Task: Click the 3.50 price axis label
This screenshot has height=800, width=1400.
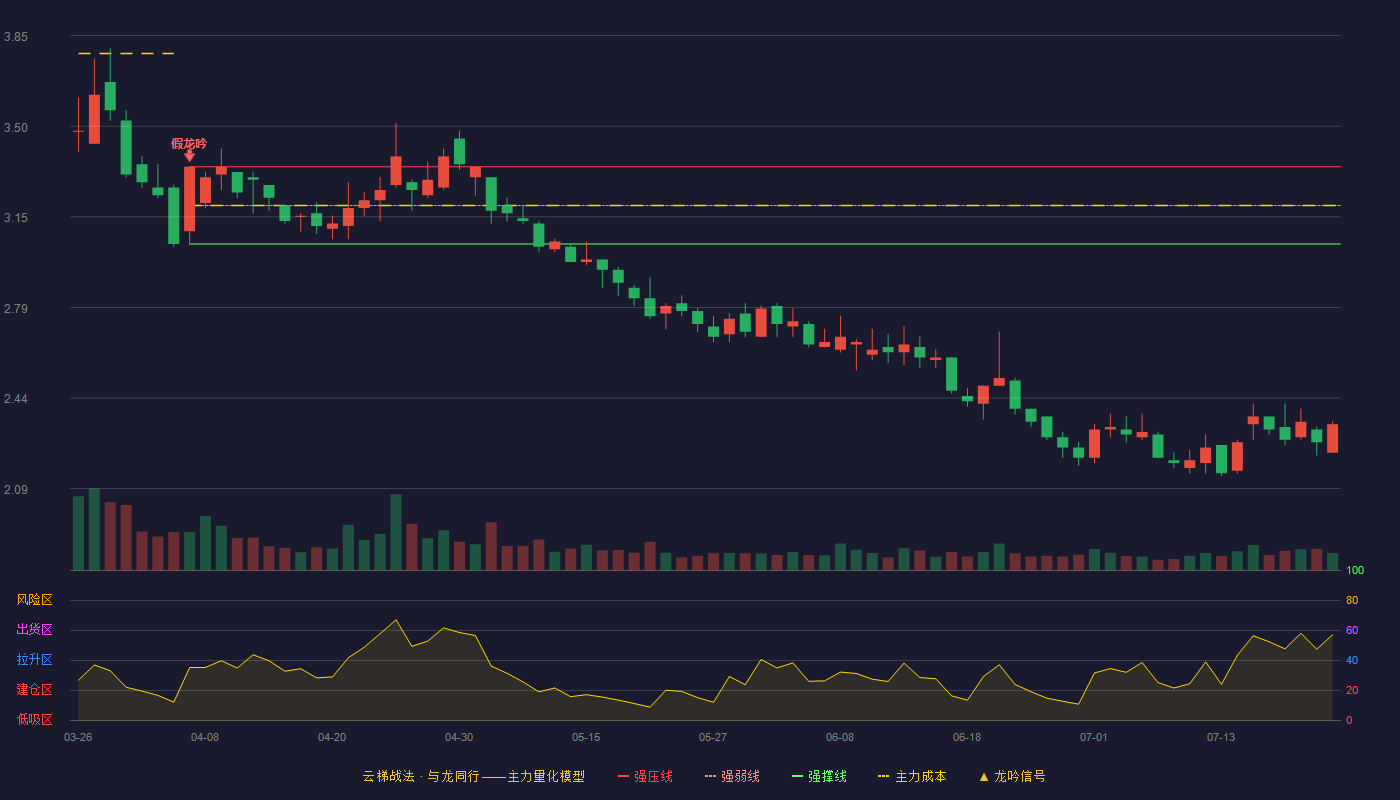Action: pyautogui.click(x=16, y=128)
